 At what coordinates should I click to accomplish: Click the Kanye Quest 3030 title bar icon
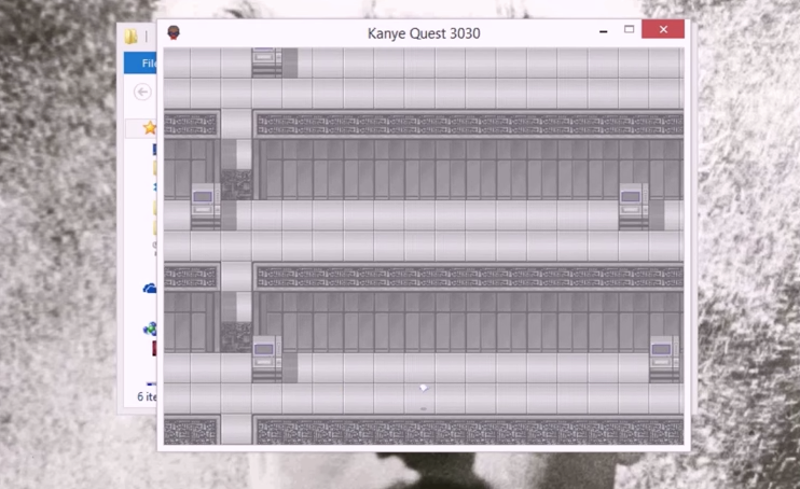click(x=173, y=33)
